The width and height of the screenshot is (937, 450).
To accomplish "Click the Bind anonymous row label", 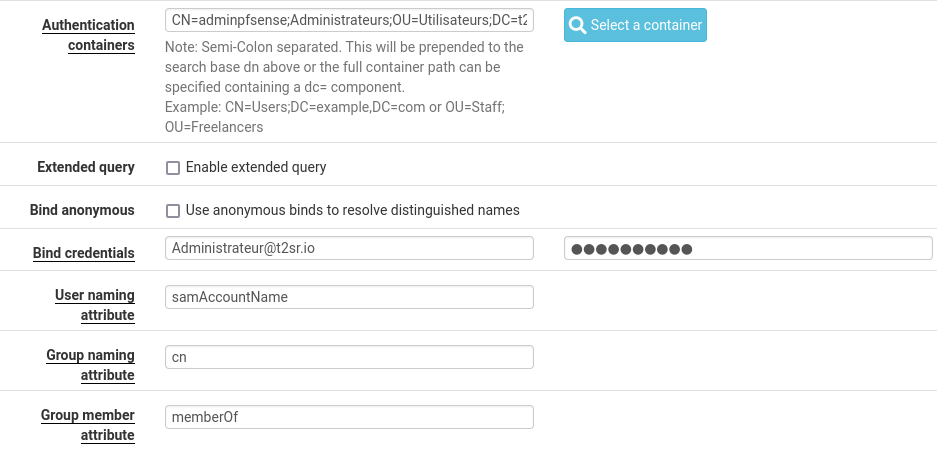I will [82, 210].
